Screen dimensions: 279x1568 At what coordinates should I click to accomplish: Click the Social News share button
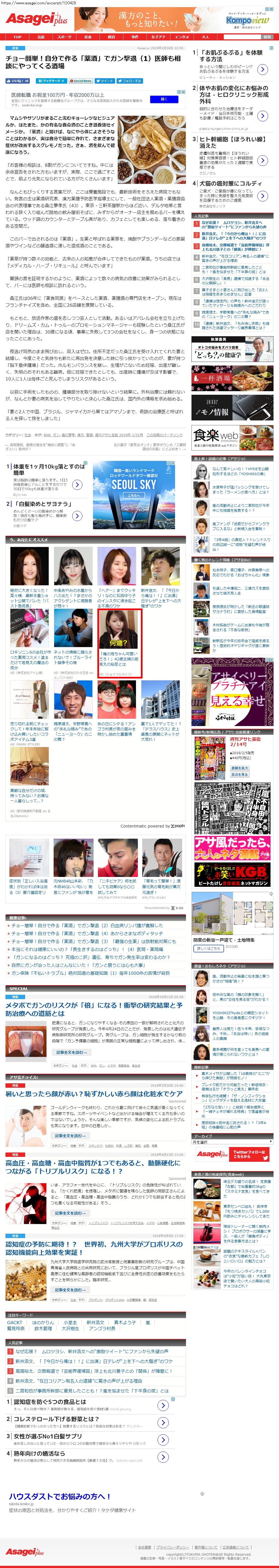[x=81, y=80]
